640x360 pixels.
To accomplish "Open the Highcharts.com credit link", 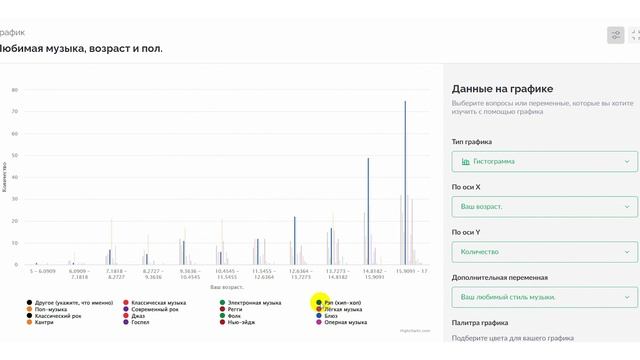I will pos(415,331).
